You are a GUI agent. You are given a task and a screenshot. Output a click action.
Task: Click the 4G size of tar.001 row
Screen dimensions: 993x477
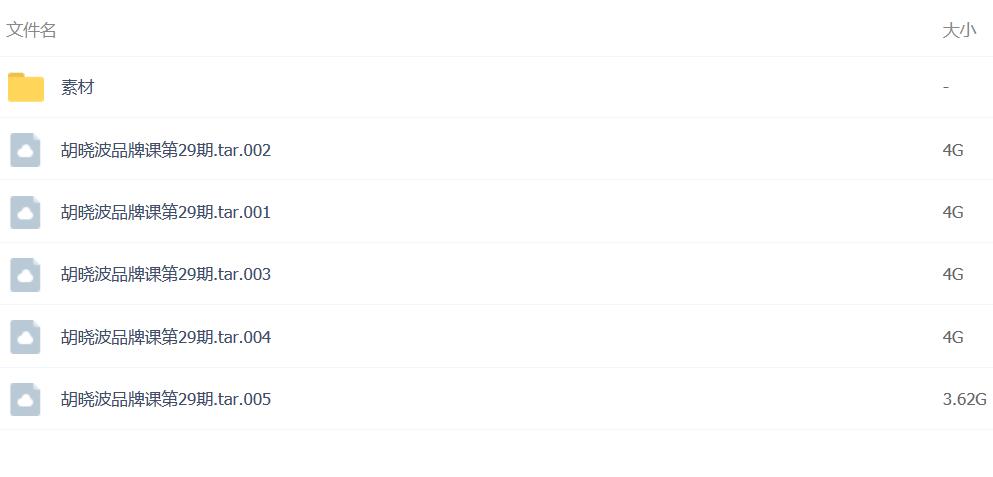pos(953,212)
